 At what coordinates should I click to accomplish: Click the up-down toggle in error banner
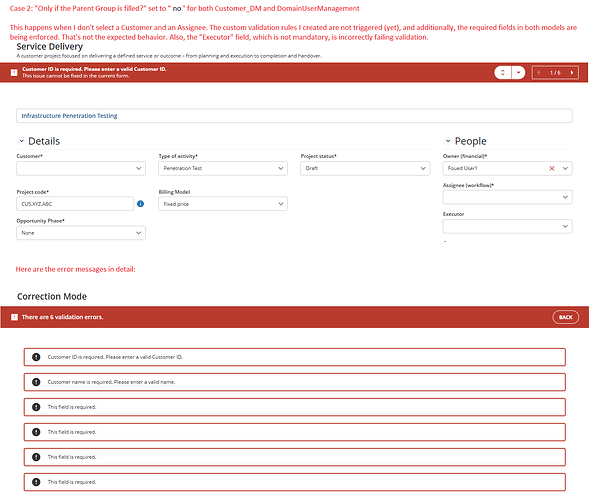pos(503,73)
